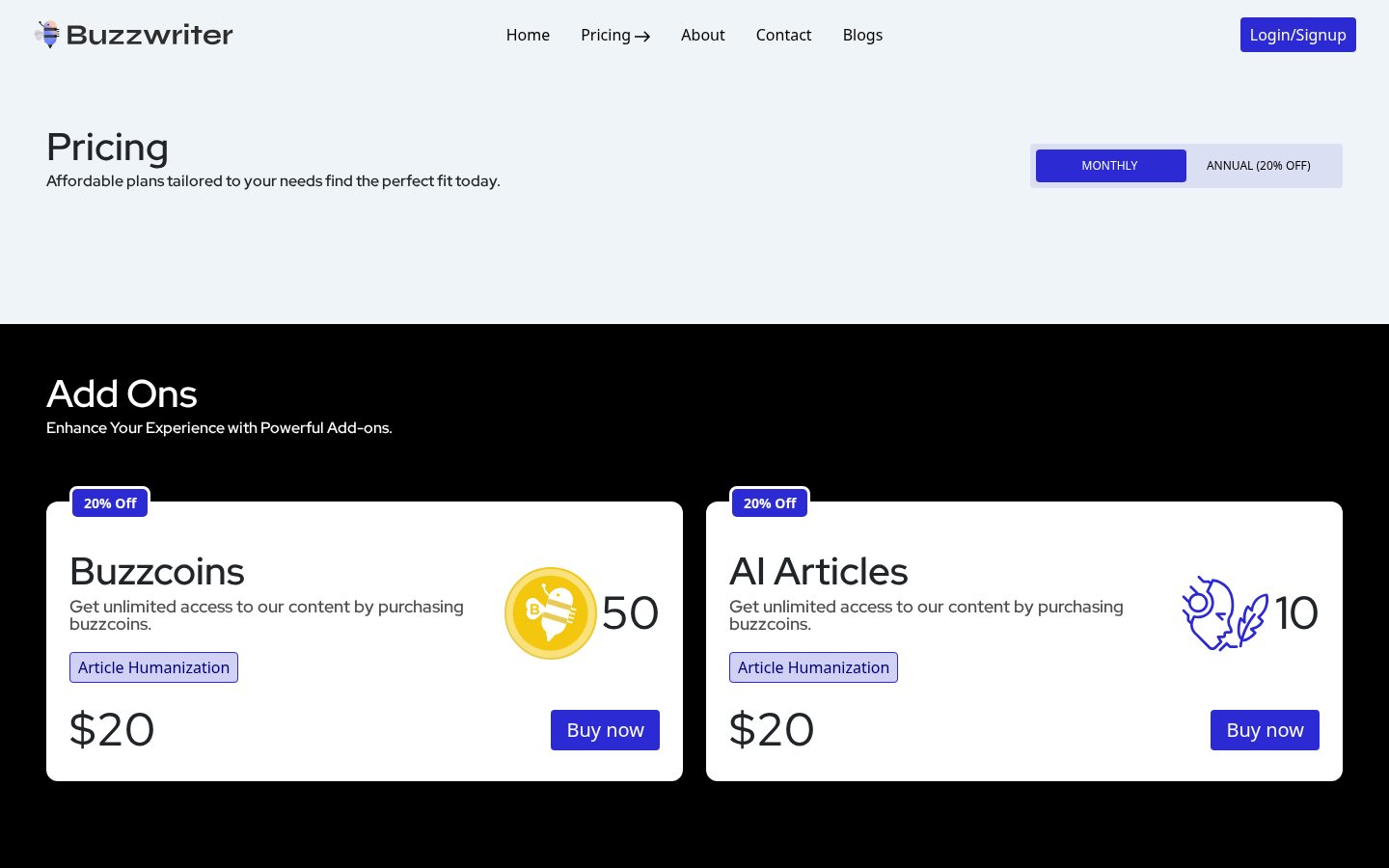
Task: Click the Pricing page heading
Action: 107,148
